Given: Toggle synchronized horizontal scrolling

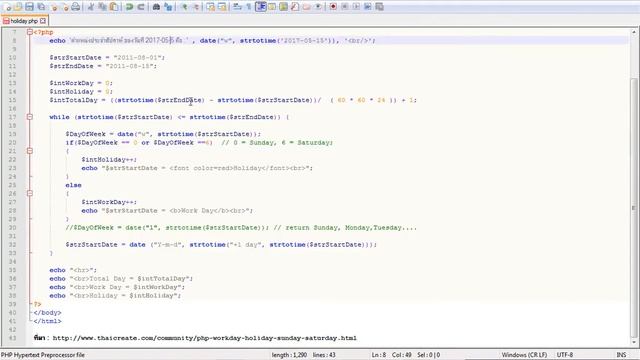Looking at the screenshot, I should (222, 7).
